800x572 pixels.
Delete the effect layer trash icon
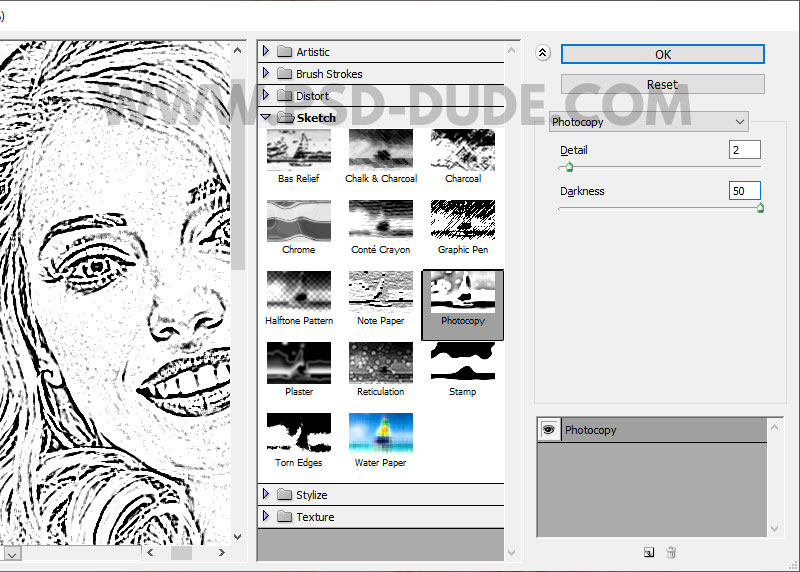(671, 552)
